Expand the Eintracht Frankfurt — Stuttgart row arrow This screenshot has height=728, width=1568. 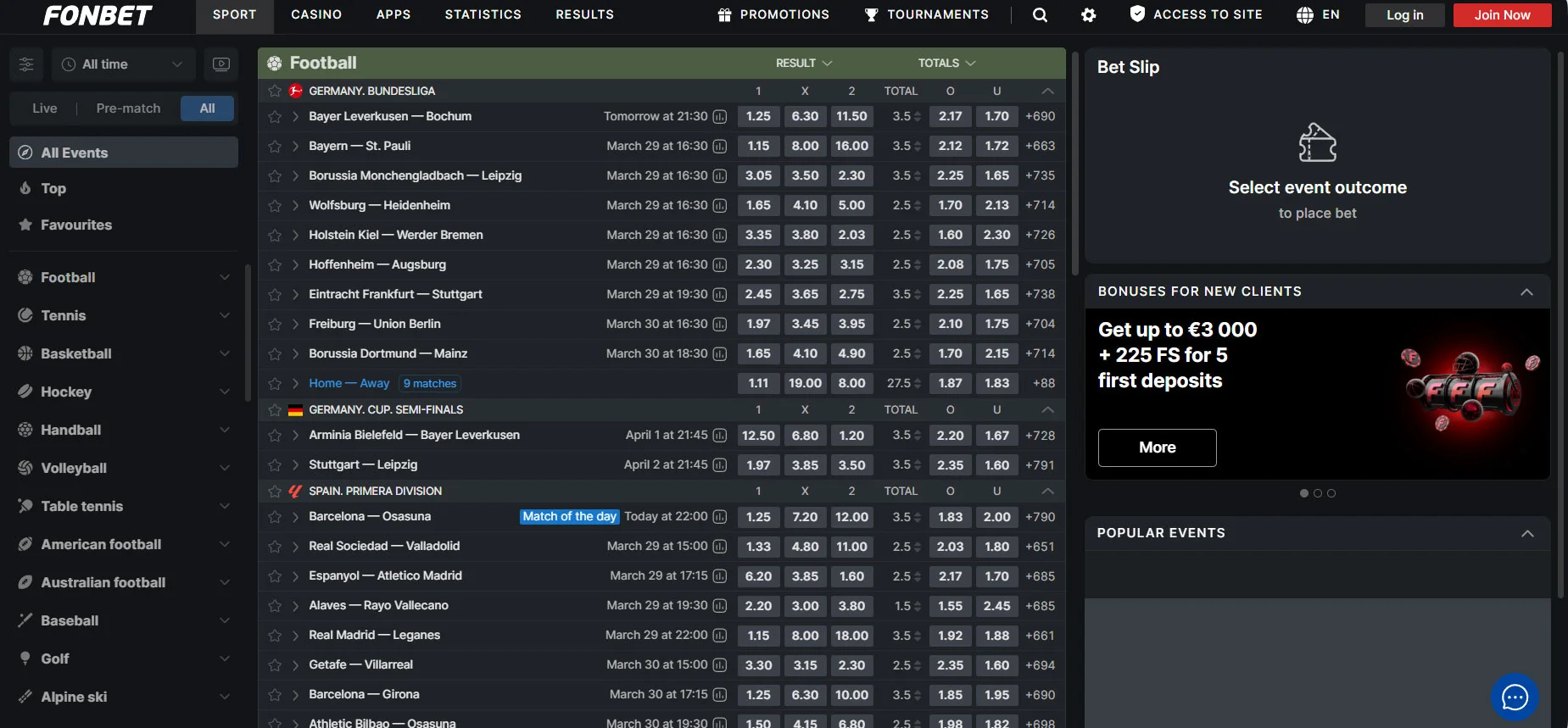pos(295,295)
